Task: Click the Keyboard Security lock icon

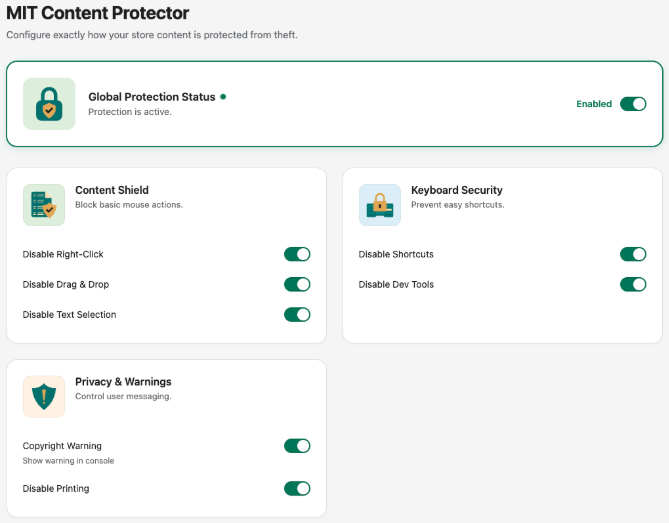Action: point(380,205)
